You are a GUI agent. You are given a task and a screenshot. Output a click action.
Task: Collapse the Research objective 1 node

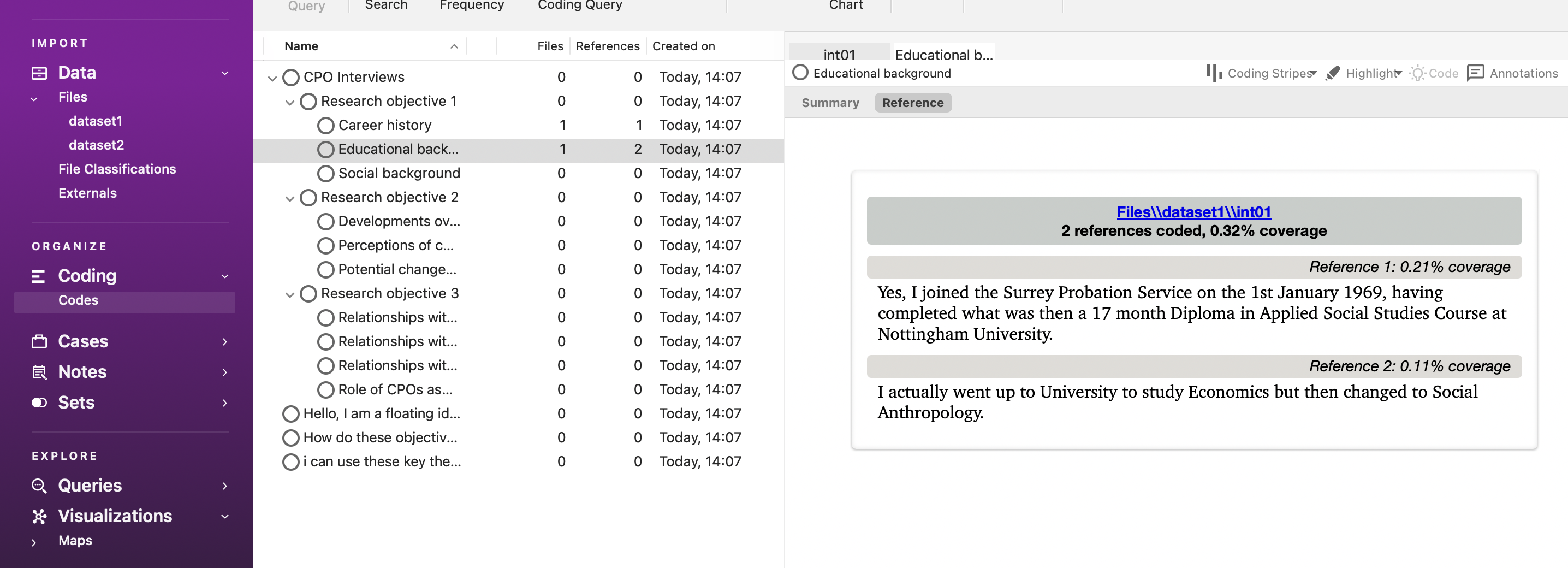click(290, 102)
